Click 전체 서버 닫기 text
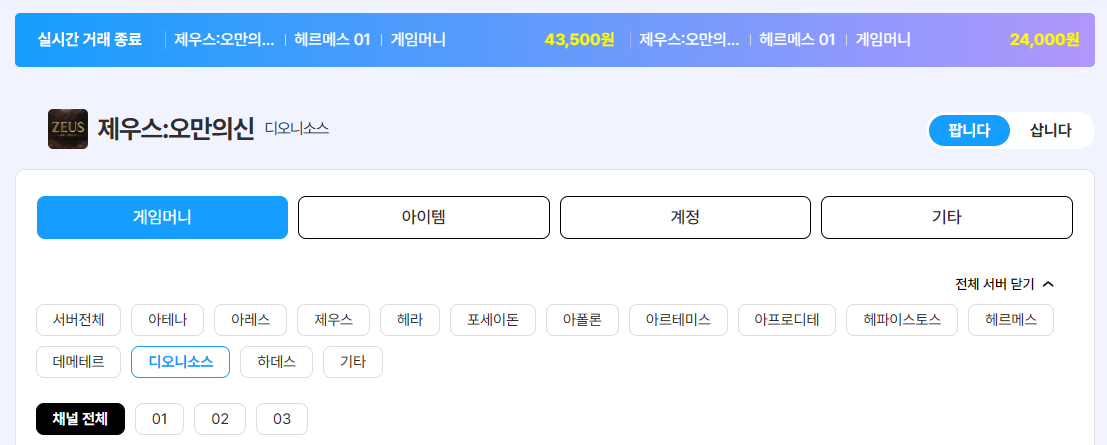Viewport: 1107px width, 445px height. (x=994, y=285)
